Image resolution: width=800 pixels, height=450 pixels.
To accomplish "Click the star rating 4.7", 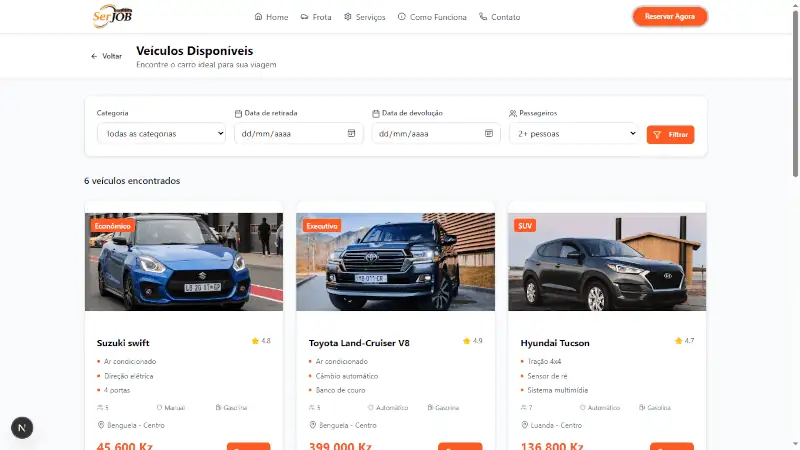I will 684,341.
